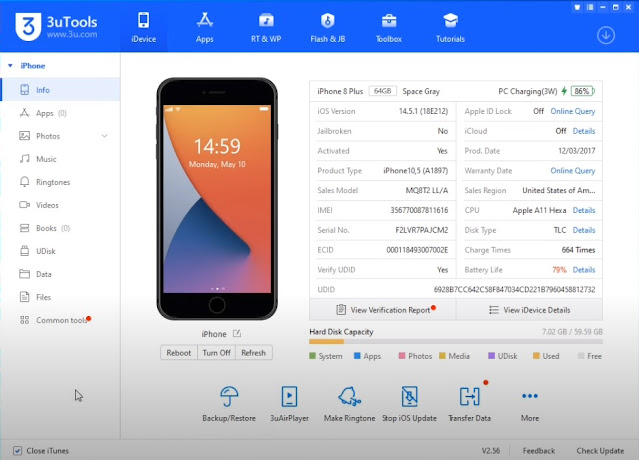Click the Photos legend color swatch
Screen dimensions: 639x460
coord(402,356)
